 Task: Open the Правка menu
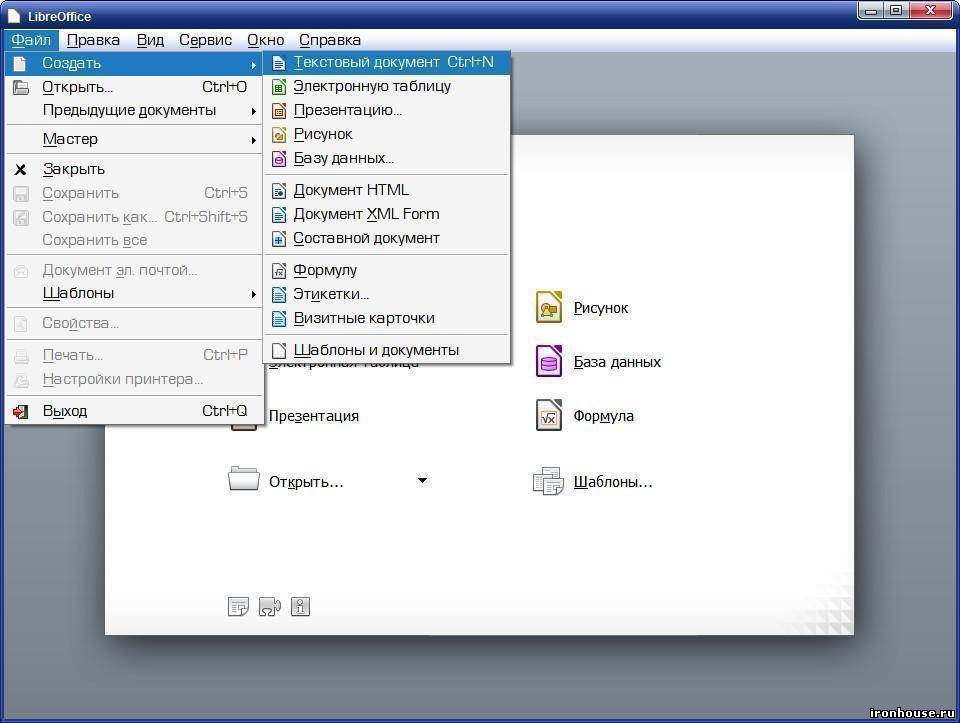pyautogui.click(x=93, y=40)
